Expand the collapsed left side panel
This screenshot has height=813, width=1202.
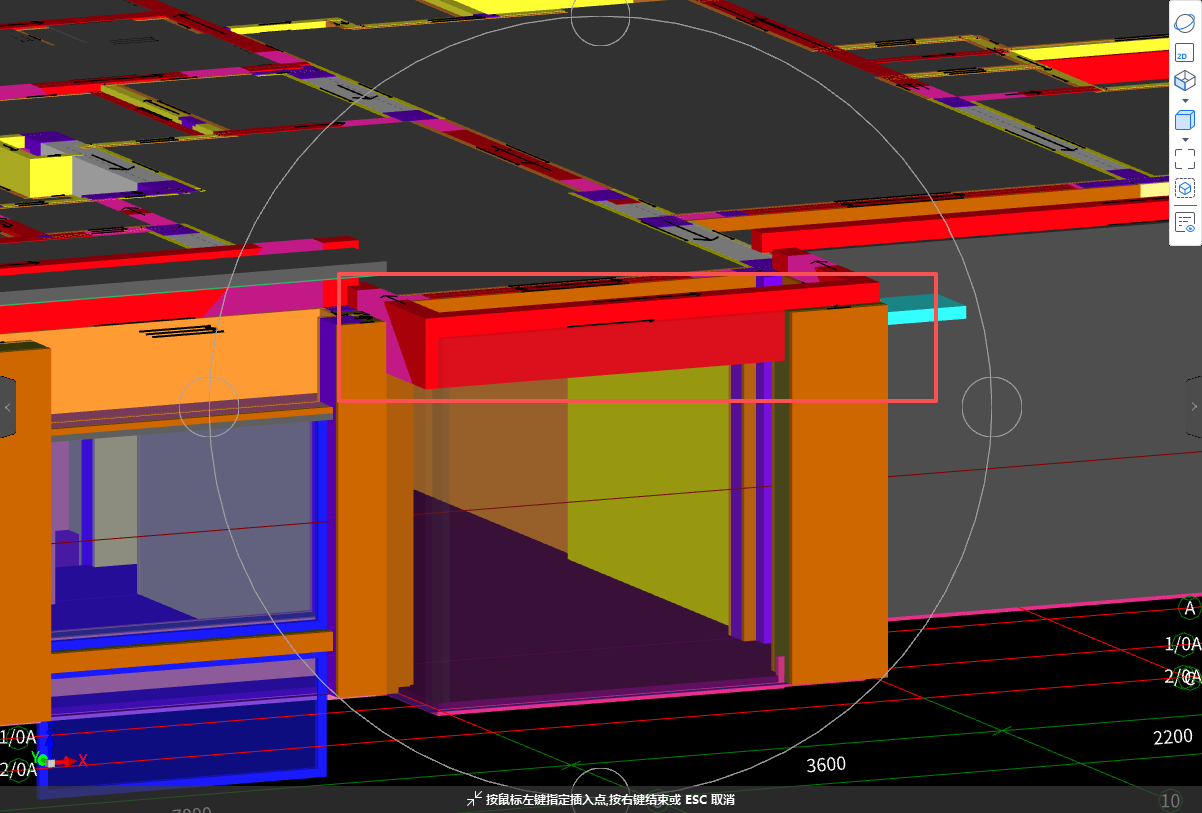[7, 407]
